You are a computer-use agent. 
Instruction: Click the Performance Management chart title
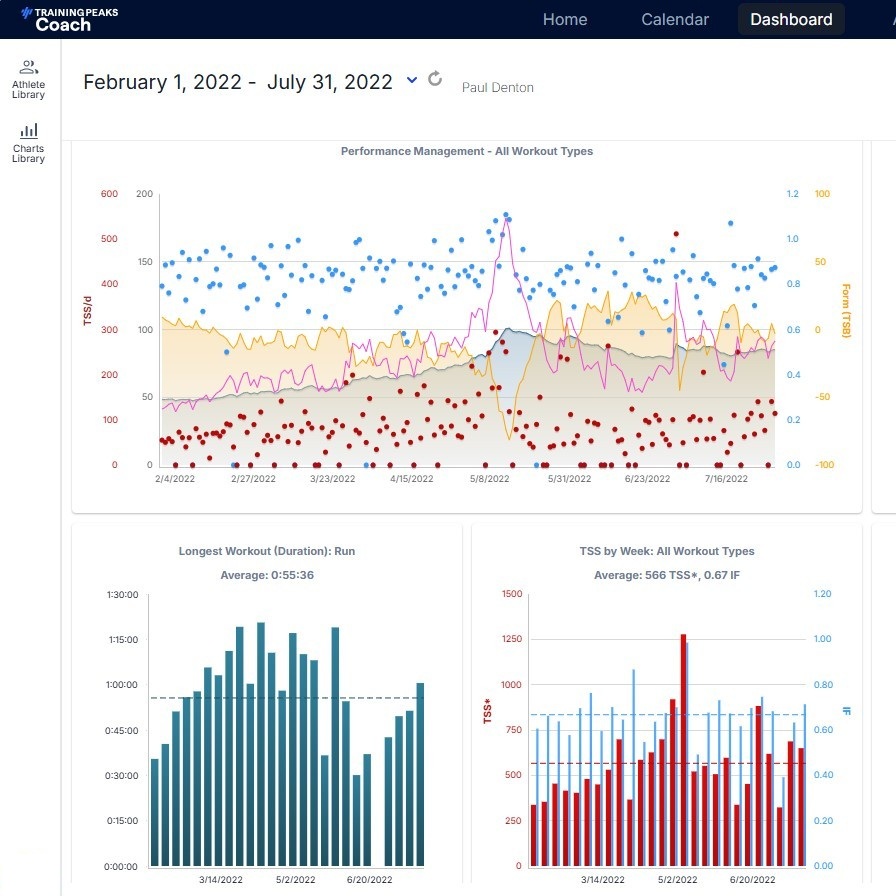pyautogui.click(x=466, y=152)
